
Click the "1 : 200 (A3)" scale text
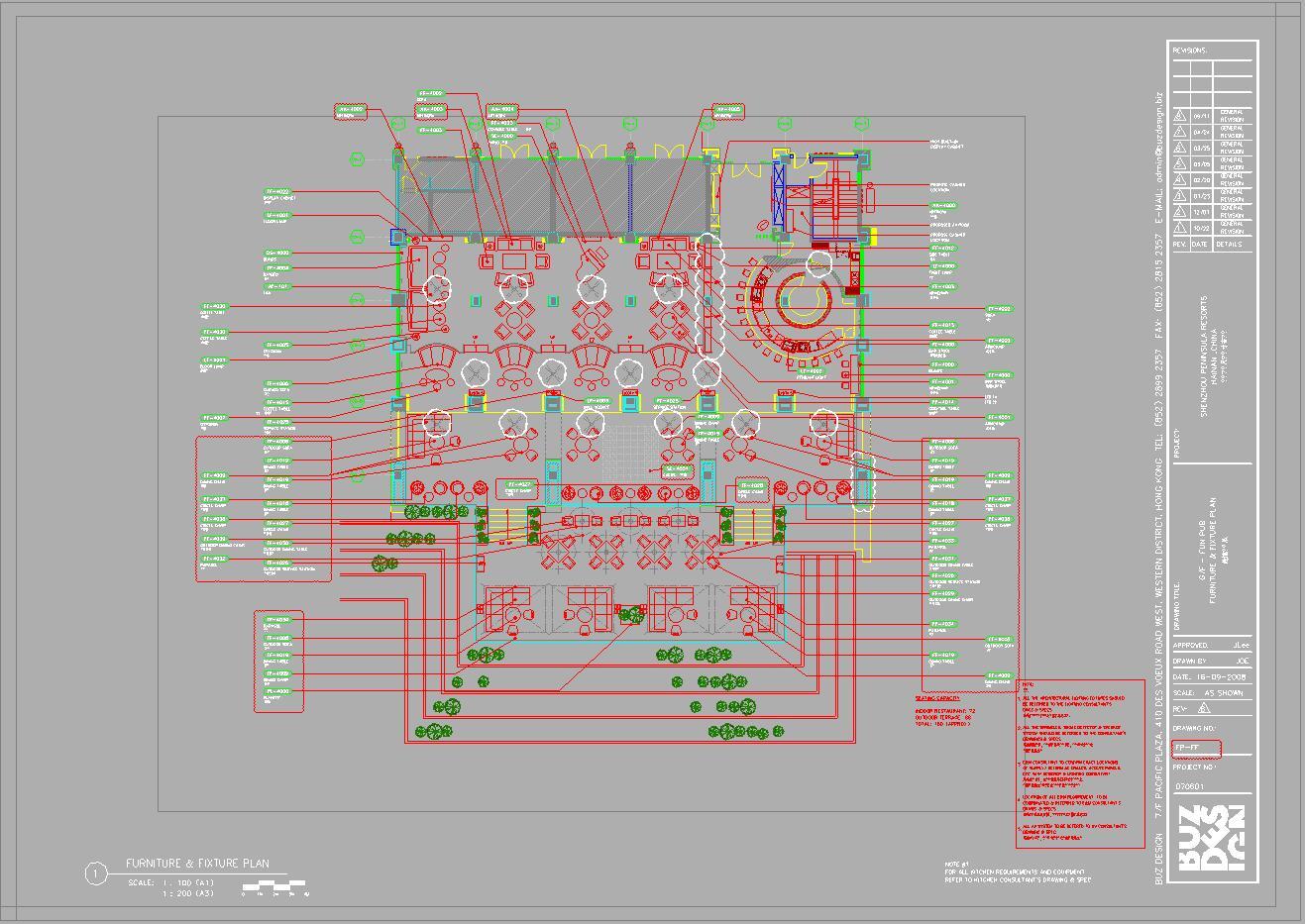click(187, 894)
